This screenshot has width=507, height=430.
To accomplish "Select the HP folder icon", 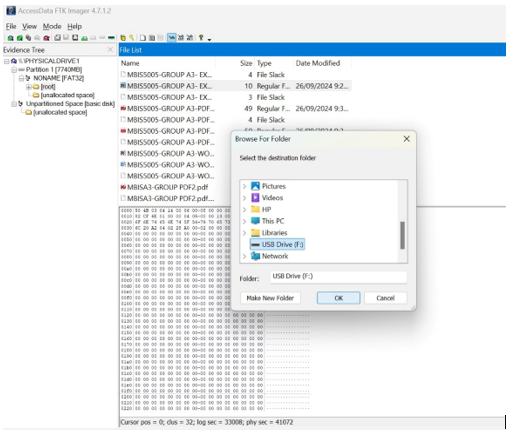I will pos(255,209).
